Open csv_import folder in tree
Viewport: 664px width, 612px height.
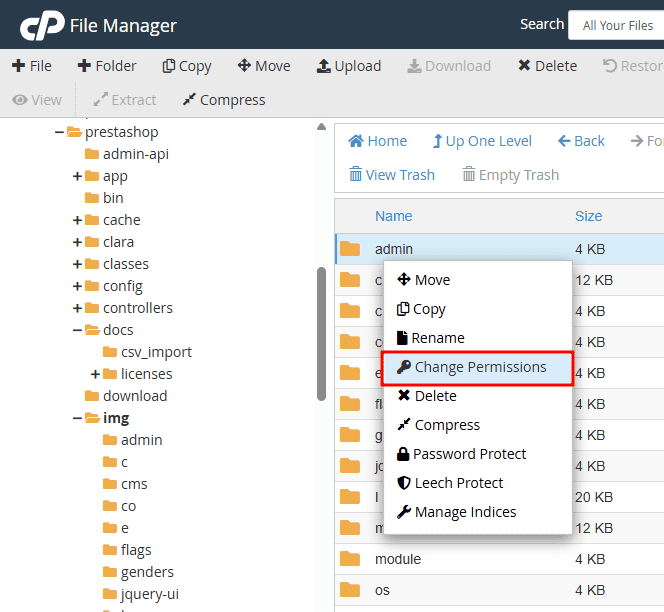(156, 352)
